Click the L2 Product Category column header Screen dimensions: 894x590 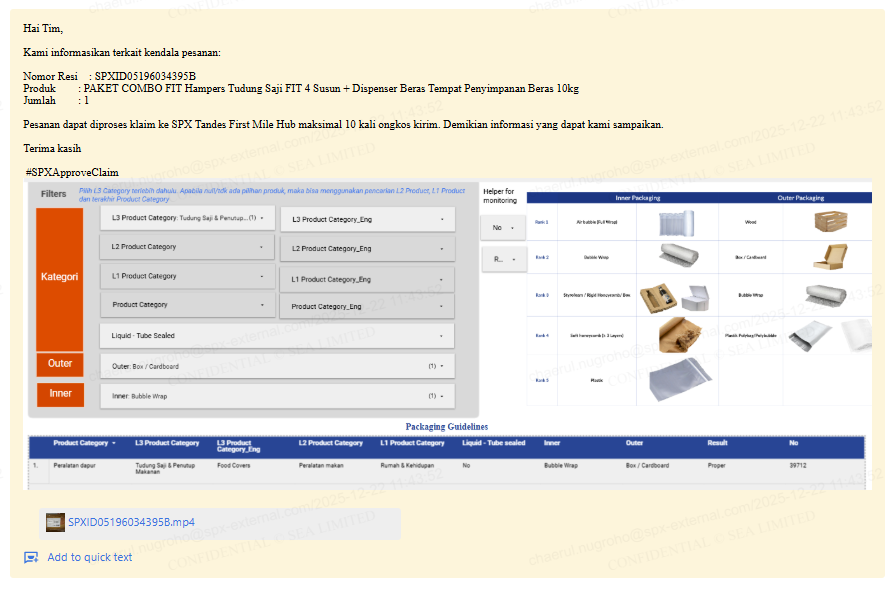coord(331,443)
